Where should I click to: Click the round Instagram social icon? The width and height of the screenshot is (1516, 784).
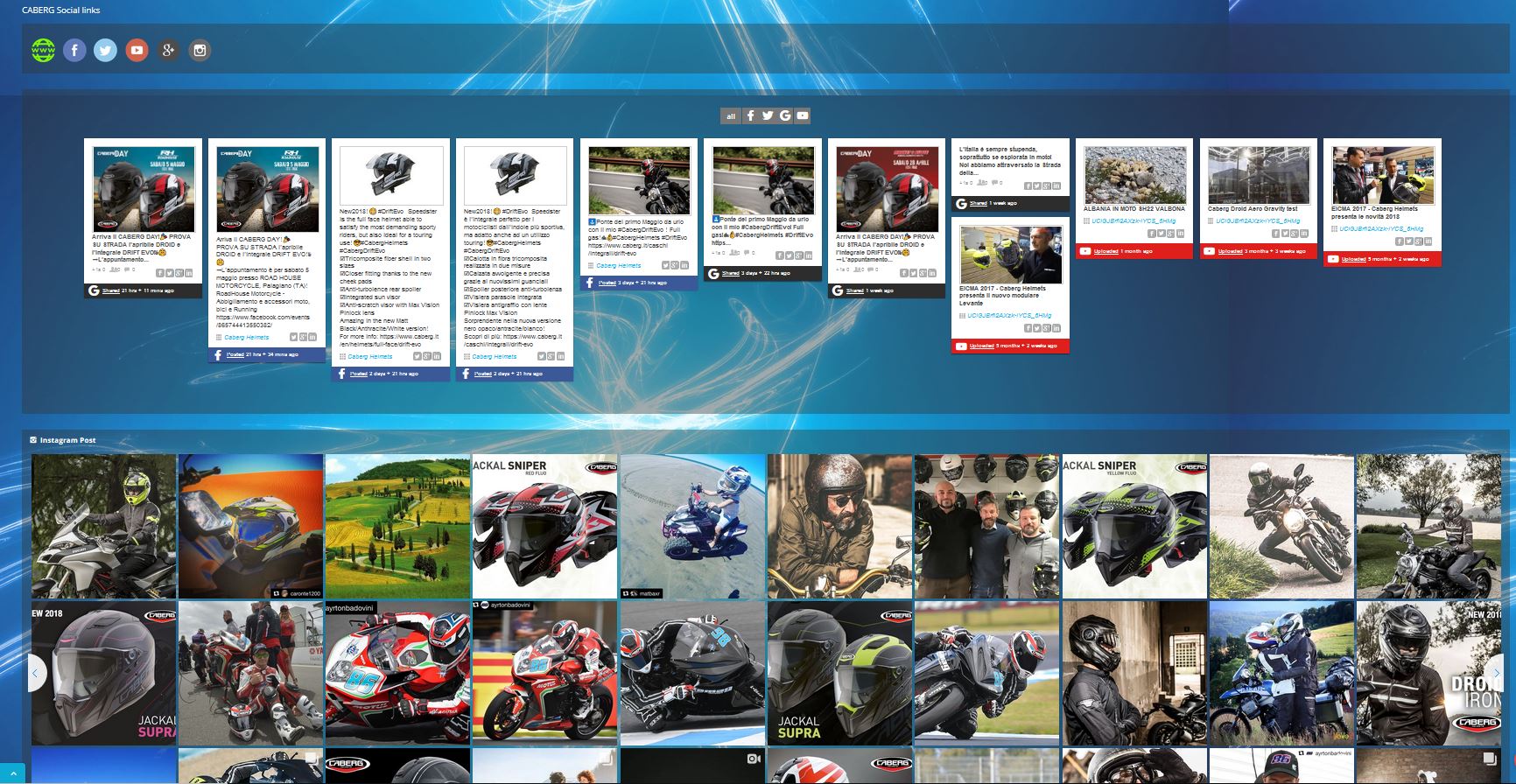click(x=200, y=51)
